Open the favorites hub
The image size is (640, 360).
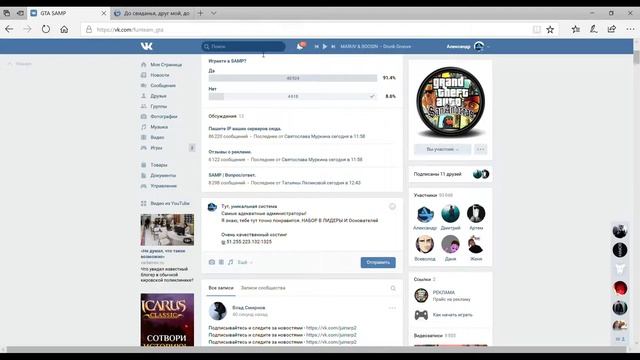coord(576,29)
